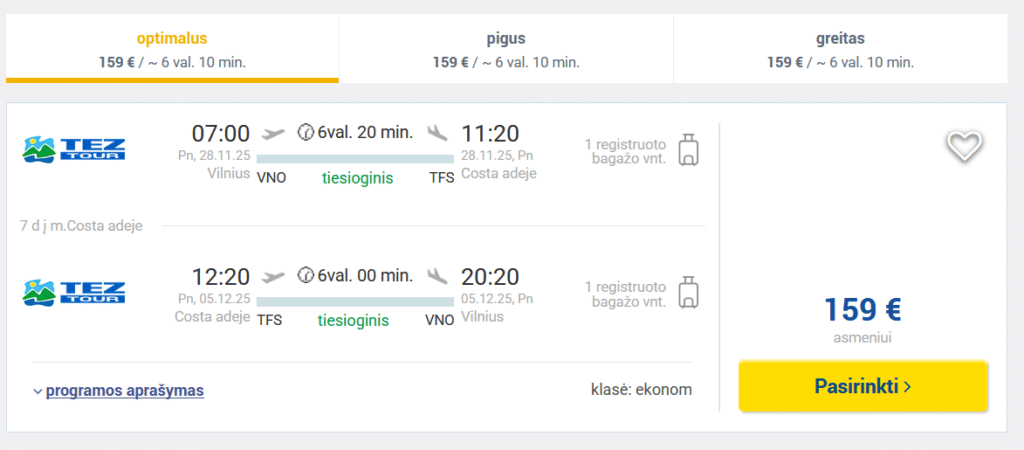This screenshot has width=1024, height=450.
Task: Click clock icon beside 6val. 00 min.
Action: [306, 275]
